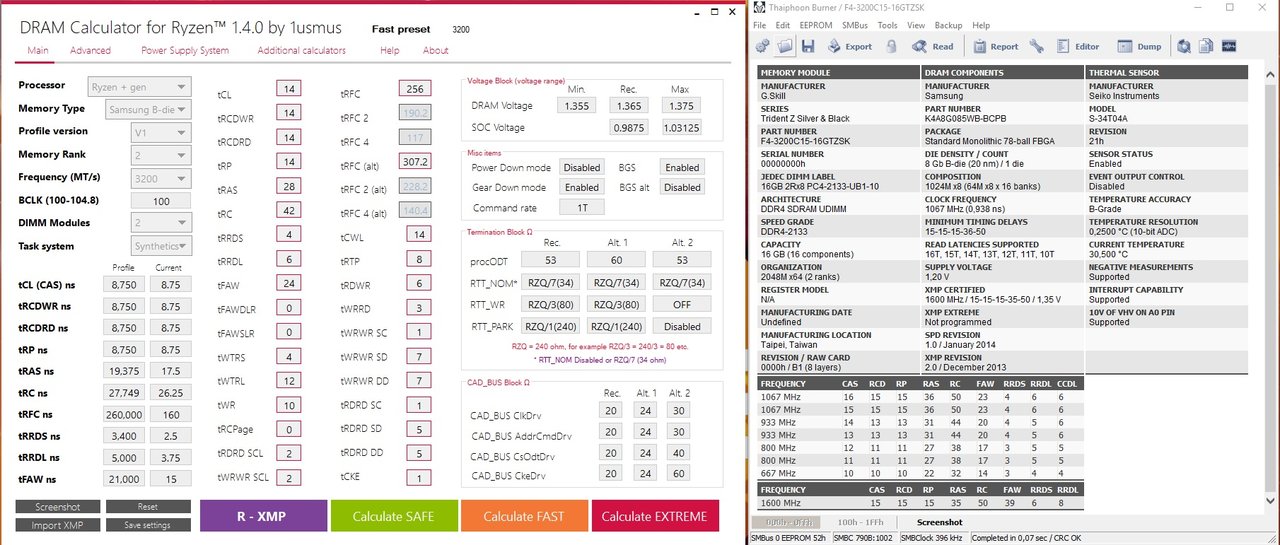1280x545 pixels.
Task: Click the copy documents icon in Thaiphoon toolbar
Action: point(1206,46)
